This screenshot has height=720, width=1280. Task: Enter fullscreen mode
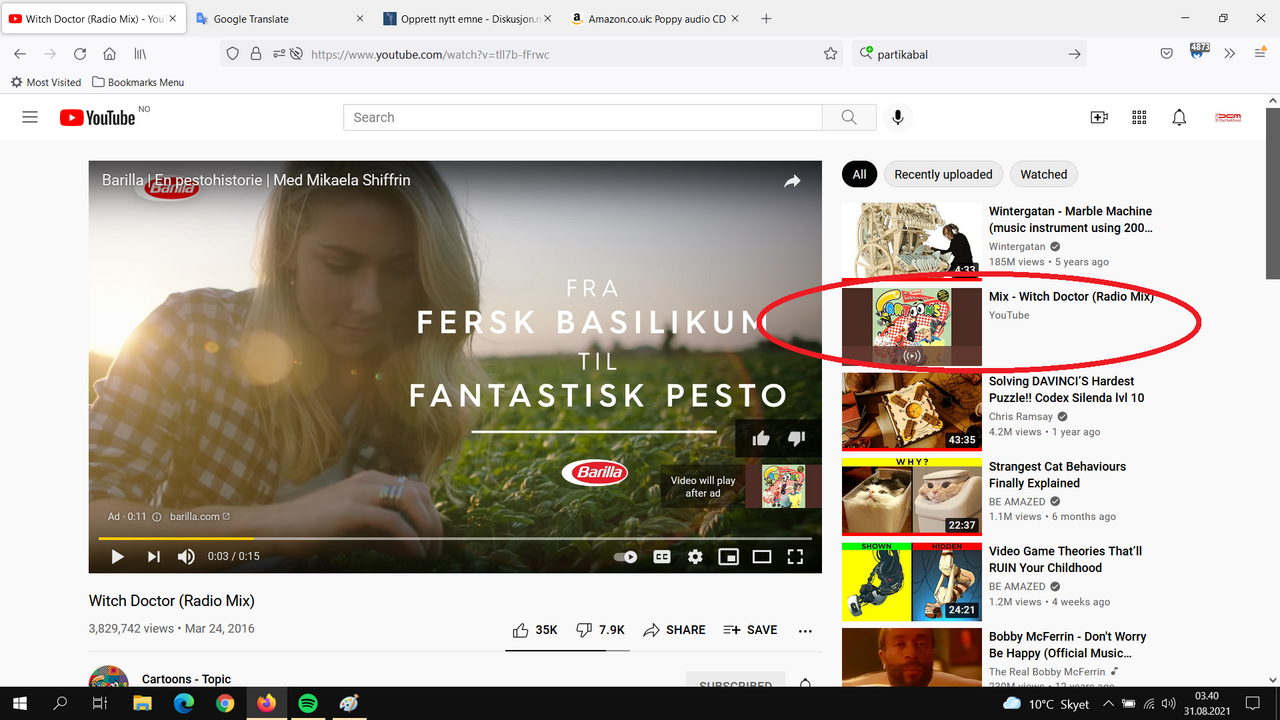point(795,556)
